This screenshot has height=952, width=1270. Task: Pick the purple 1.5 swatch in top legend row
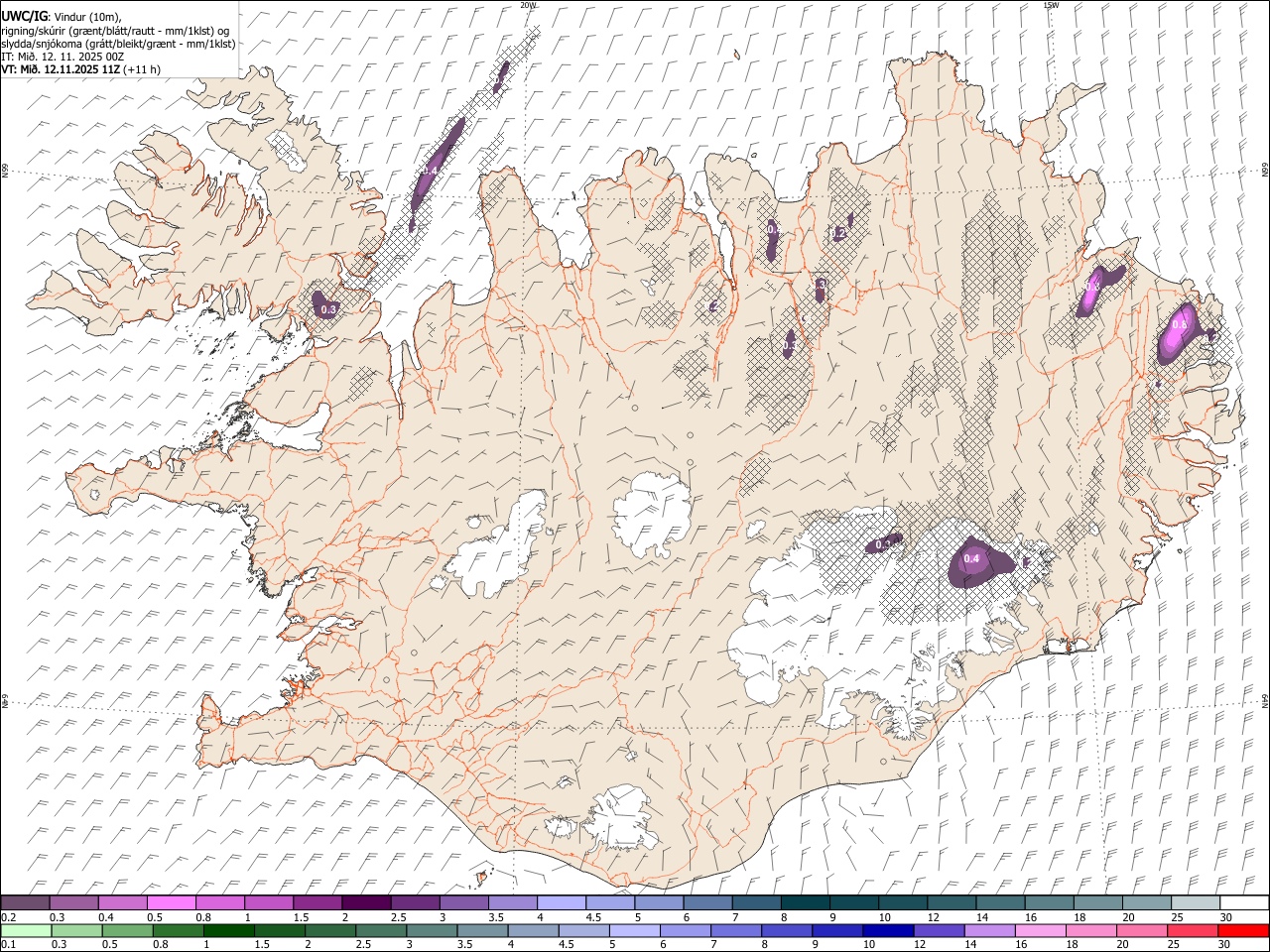pyautogui.click(x=317, y=902)
